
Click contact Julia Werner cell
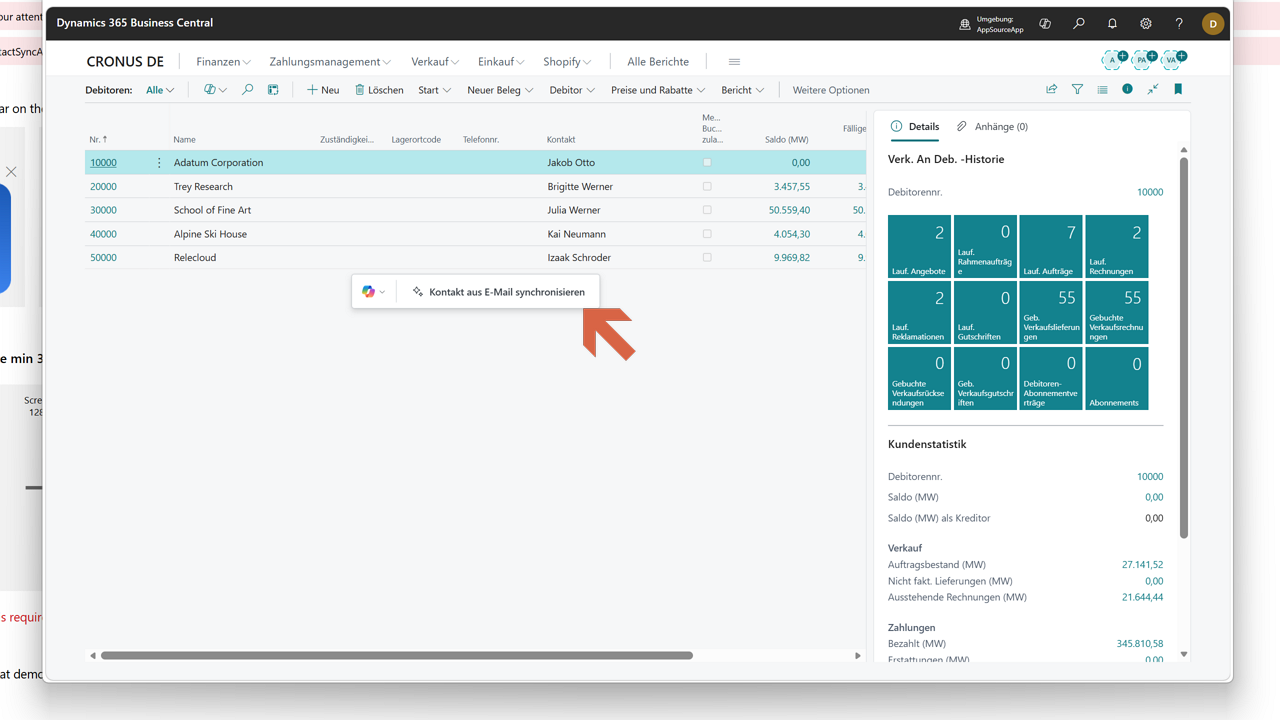pyautogui.click(x=574, y=210)
